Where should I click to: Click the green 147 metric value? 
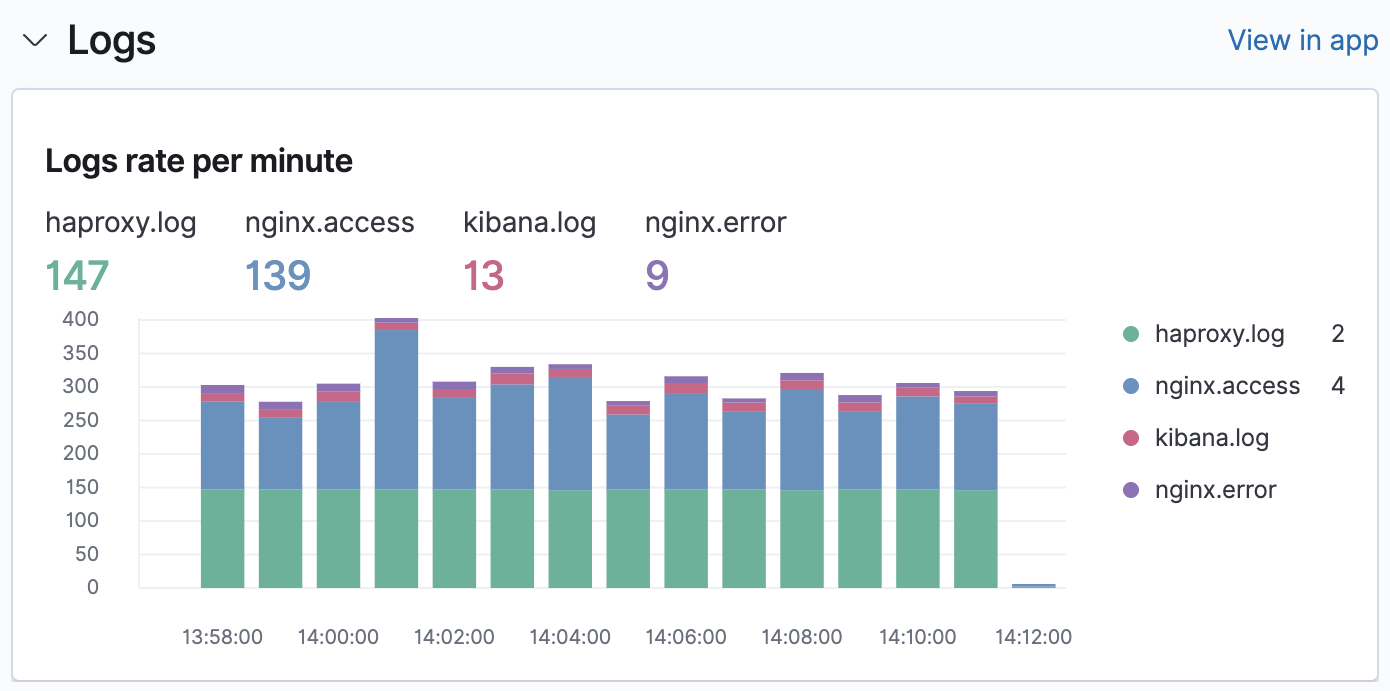(x=76, y=276)
